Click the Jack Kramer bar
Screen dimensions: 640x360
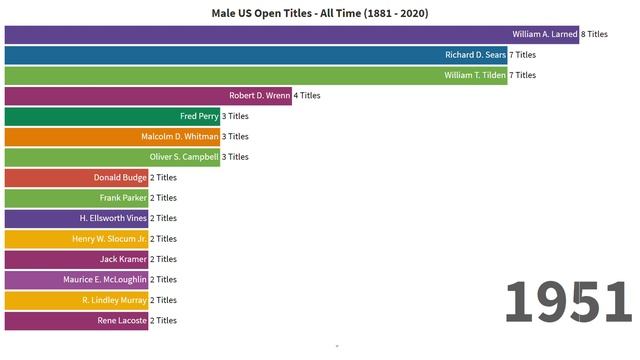(x=76, y=259)
